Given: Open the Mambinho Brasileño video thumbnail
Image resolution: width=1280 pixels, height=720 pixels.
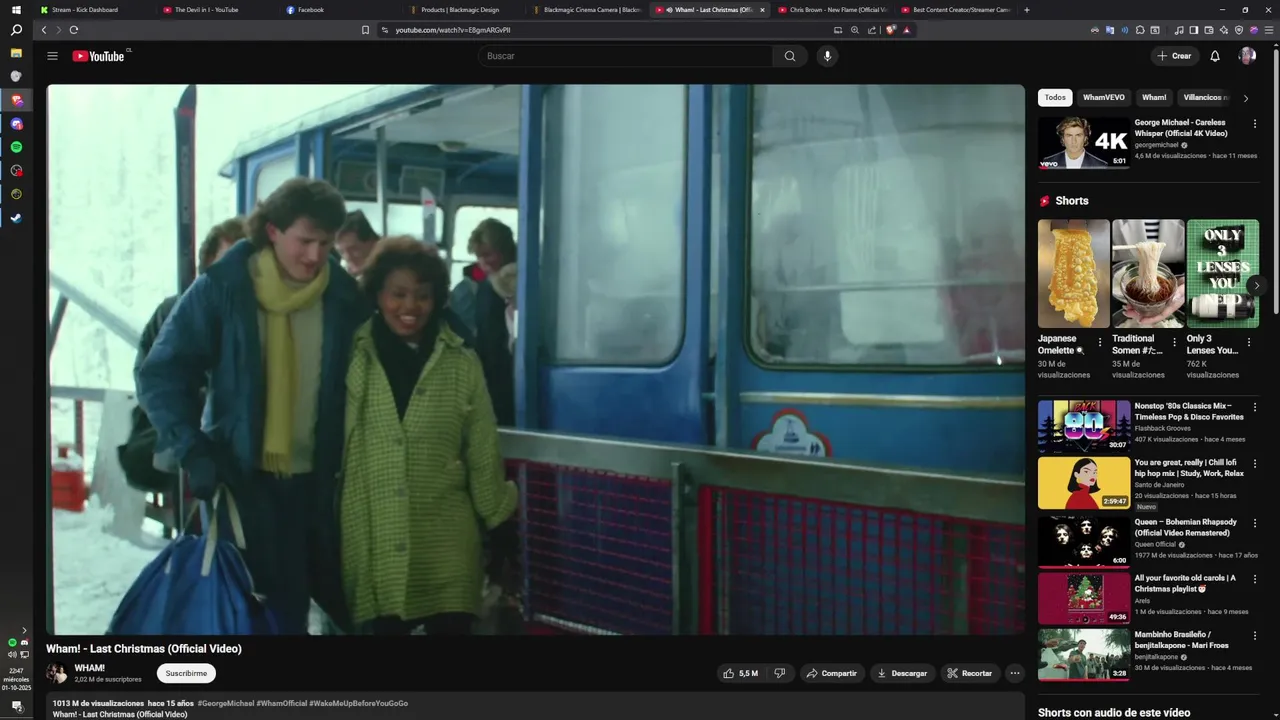Looking at the screenshot, I should tap(1084, 654).
